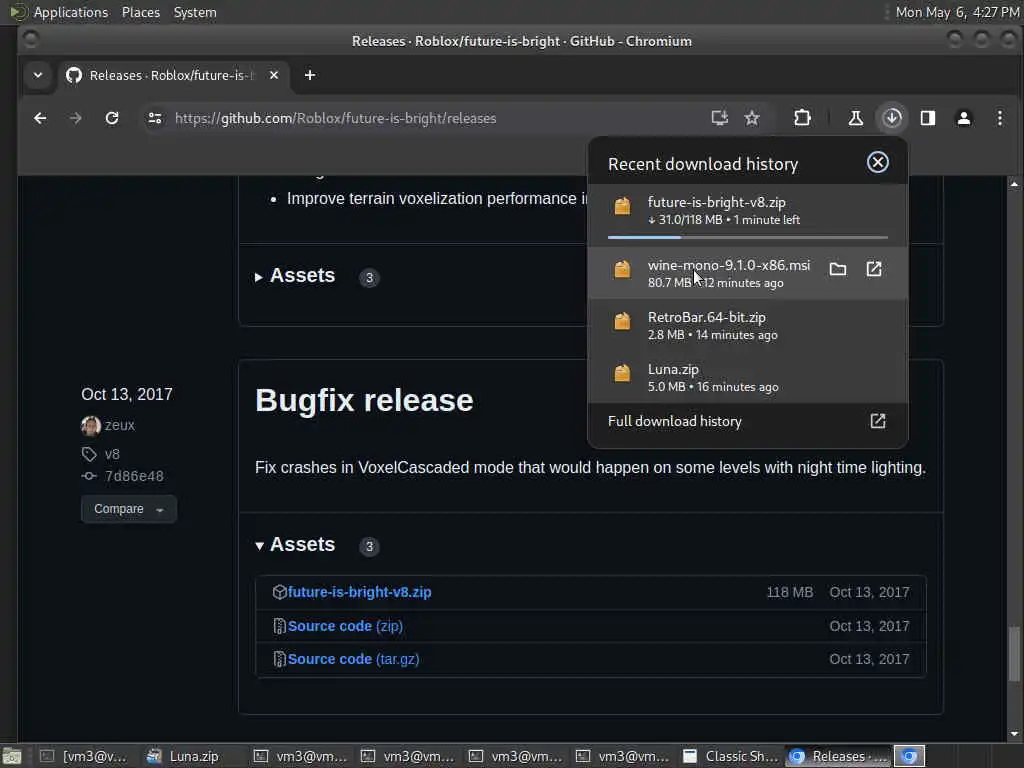
Task: Click the page vertical scrollbar thumb
Action: [1014, 654]
